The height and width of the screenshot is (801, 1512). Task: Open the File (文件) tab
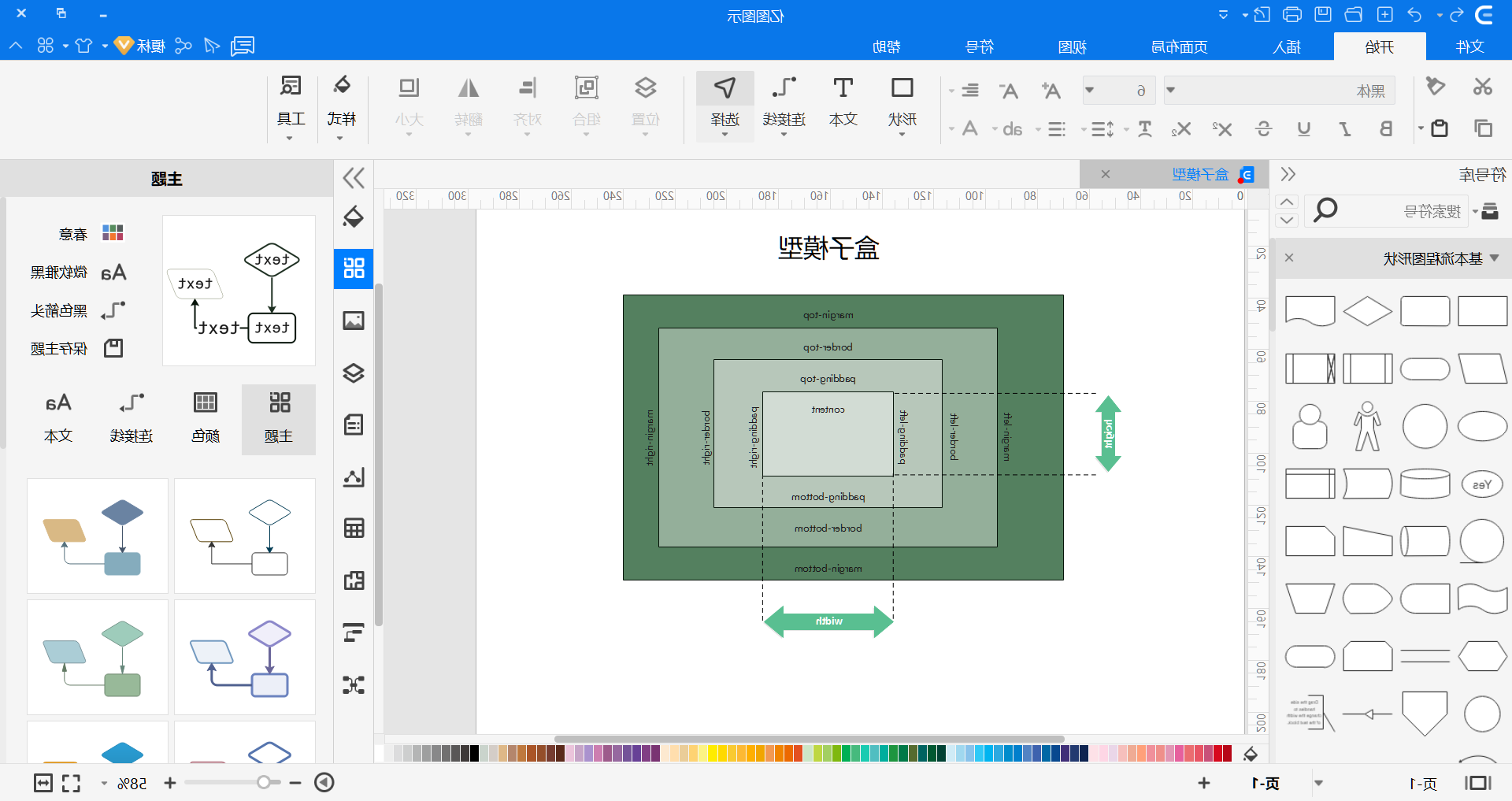point(1469,46)
